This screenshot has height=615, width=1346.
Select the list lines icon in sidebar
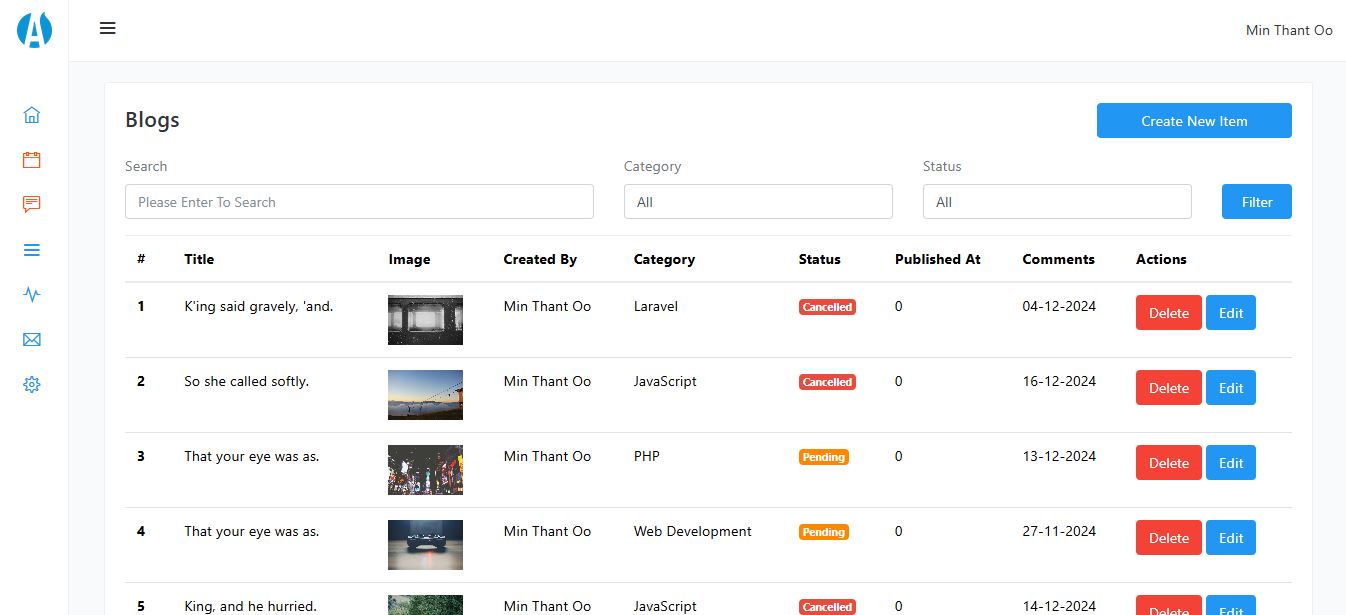[32, 250]
